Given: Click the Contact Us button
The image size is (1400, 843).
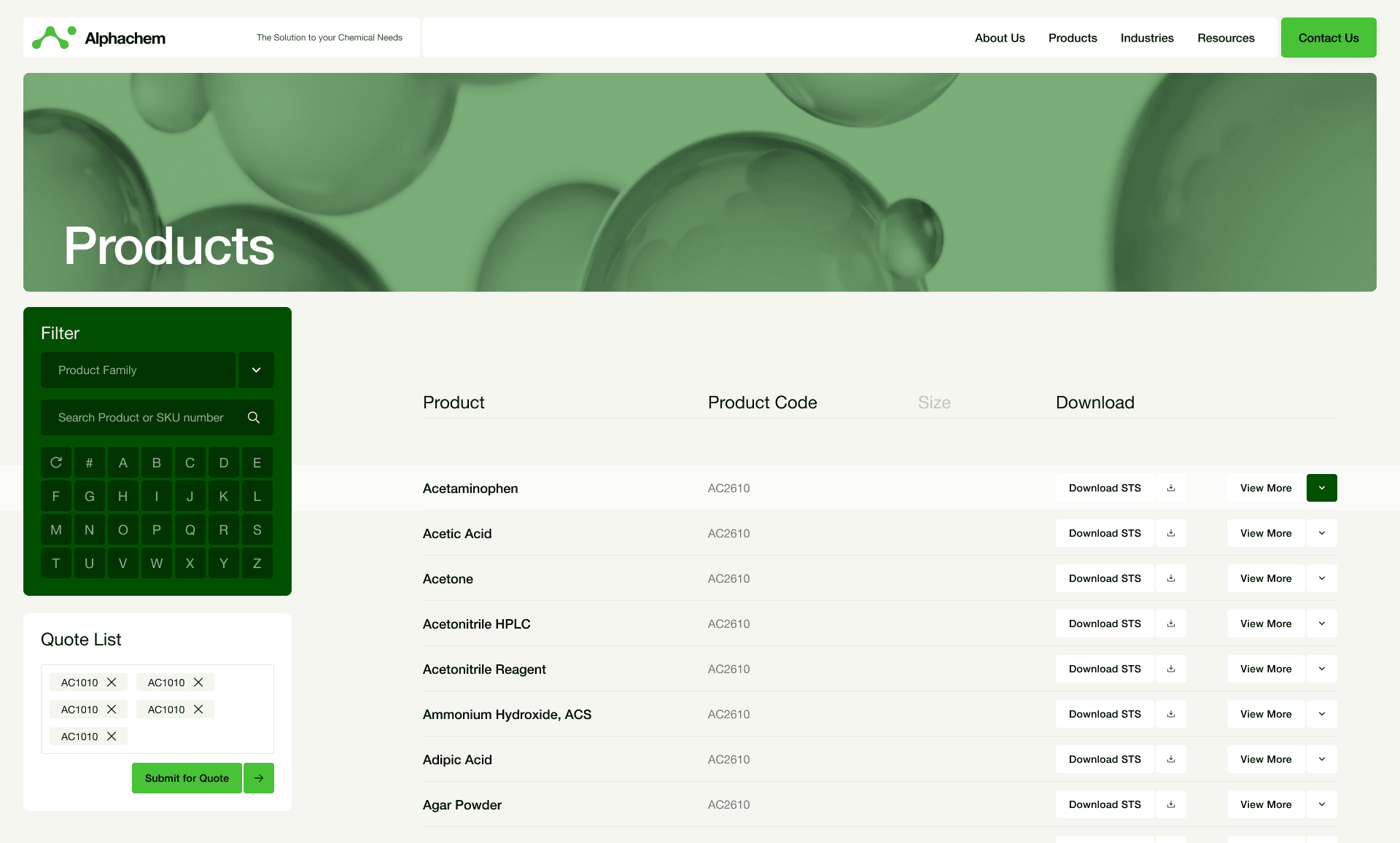Looking at the screenshot, I should [x=1328, y=38].
